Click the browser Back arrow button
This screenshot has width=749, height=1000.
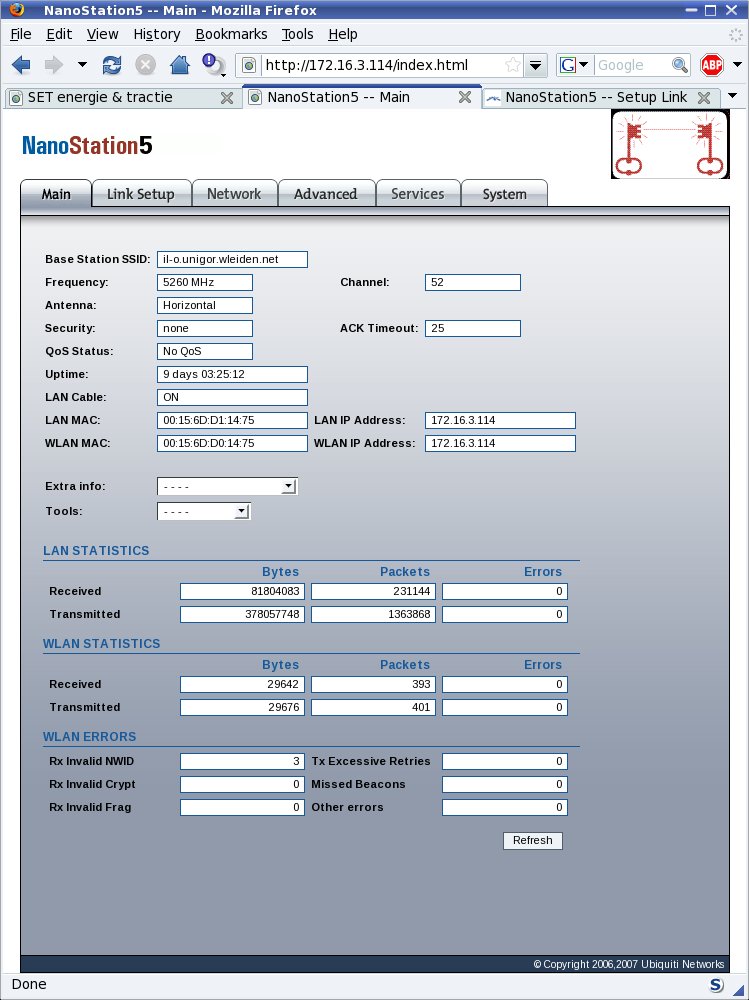(21, 65)
